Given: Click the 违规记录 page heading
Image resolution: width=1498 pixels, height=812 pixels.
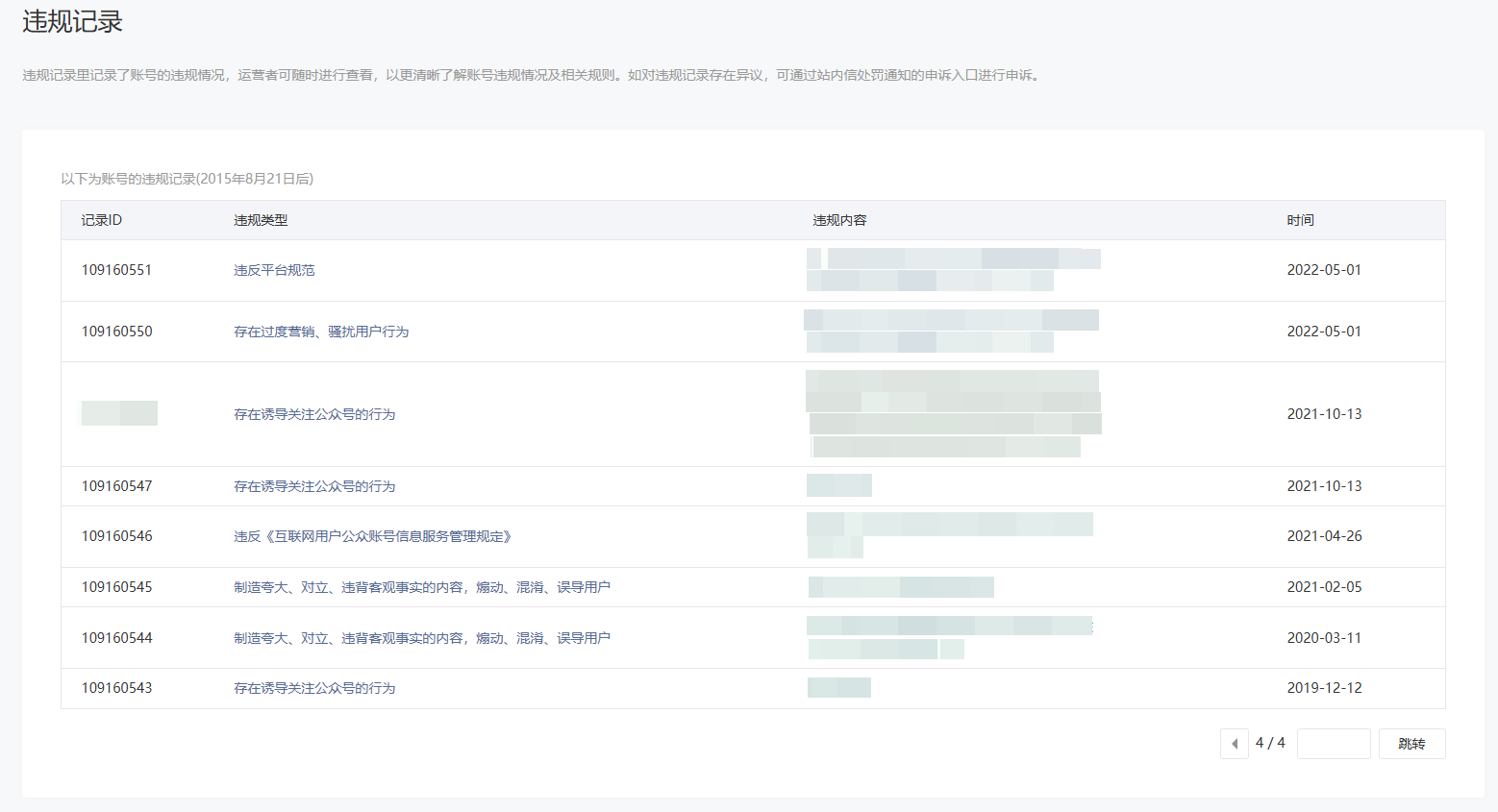Looking at the screenshot, I should 73,22.
